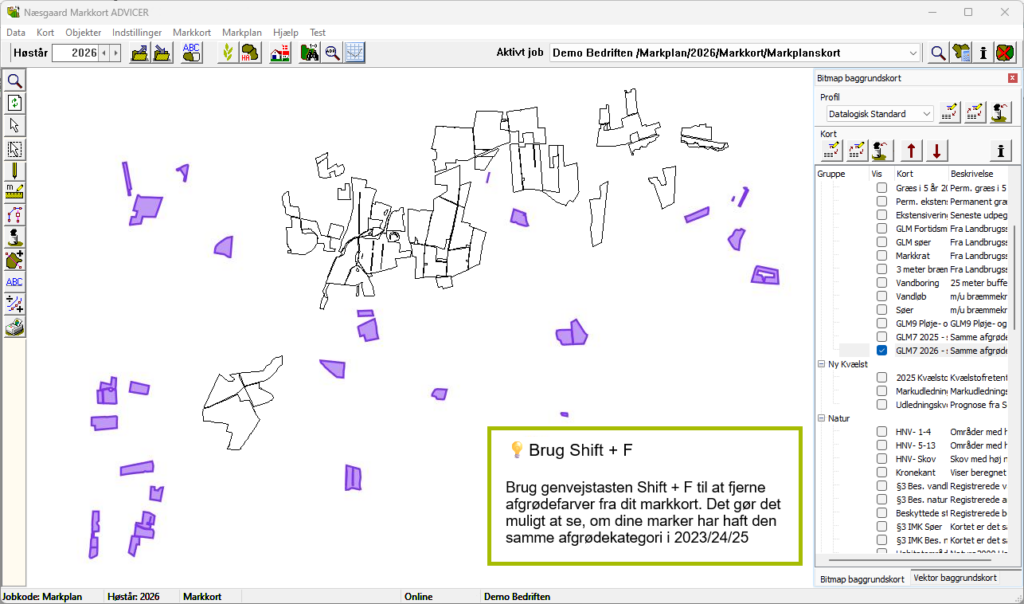This screenshot has width=1024, height=604.
Task: Click the binoculars search icon in top toolbar
Action: [x=311, y=53]
